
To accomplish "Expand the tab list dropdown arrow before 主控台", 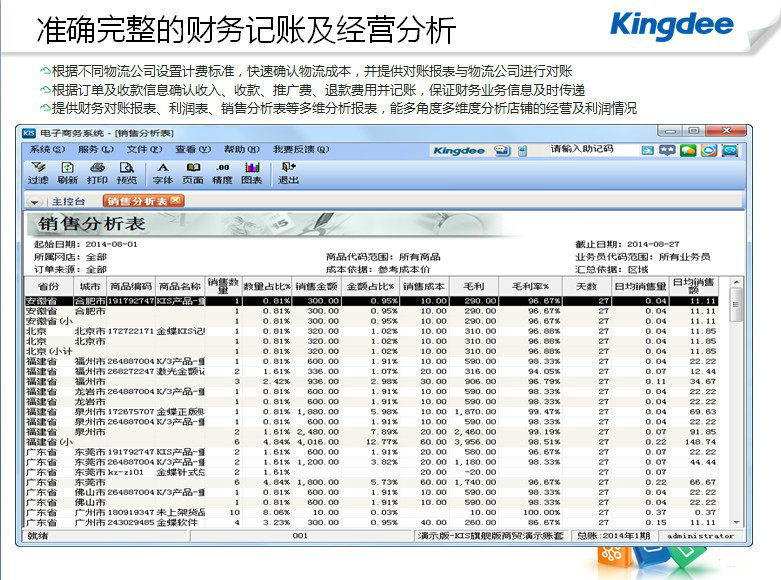I will pyautogui.click(x=34, y=202).
